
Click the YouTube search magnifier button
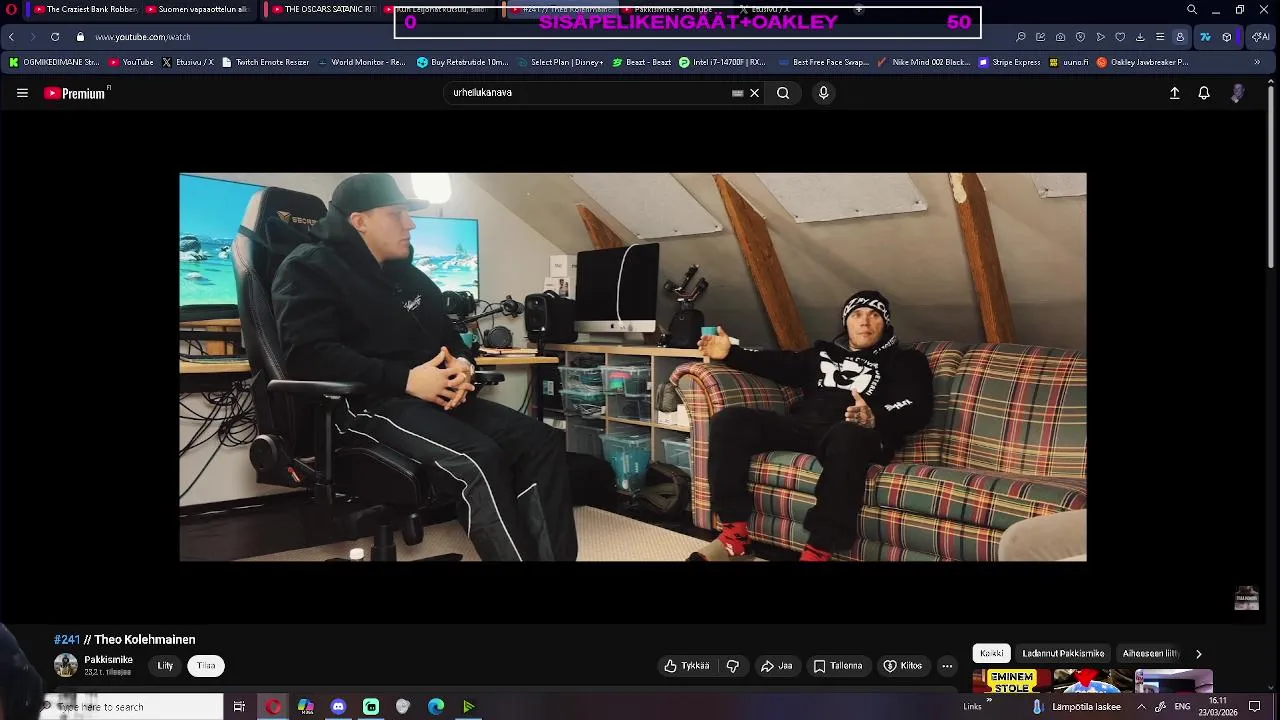[783, 93]
